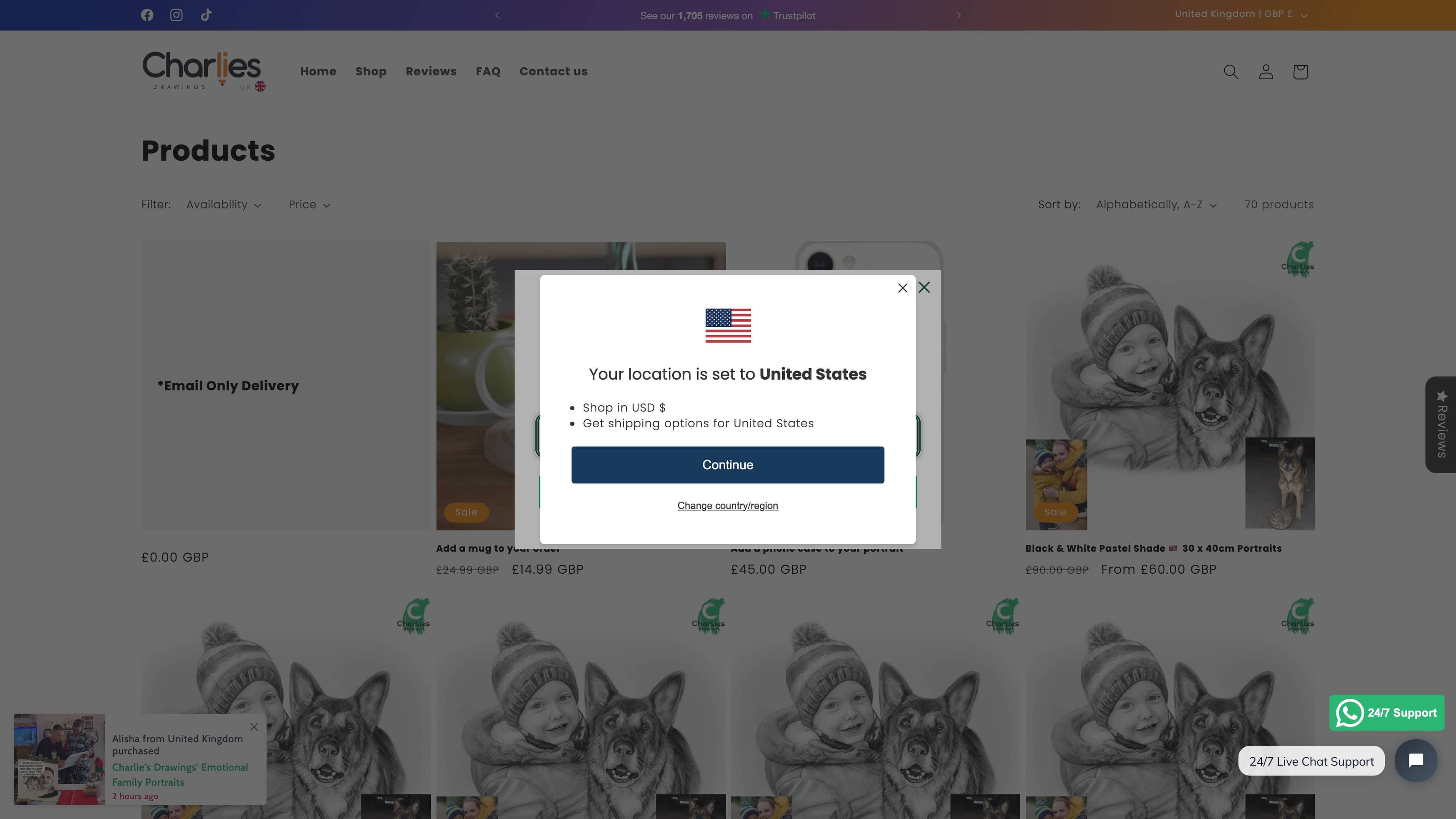Close the location popup with inner X
The width and height of the screenshot is (1456, 819).
903,288
